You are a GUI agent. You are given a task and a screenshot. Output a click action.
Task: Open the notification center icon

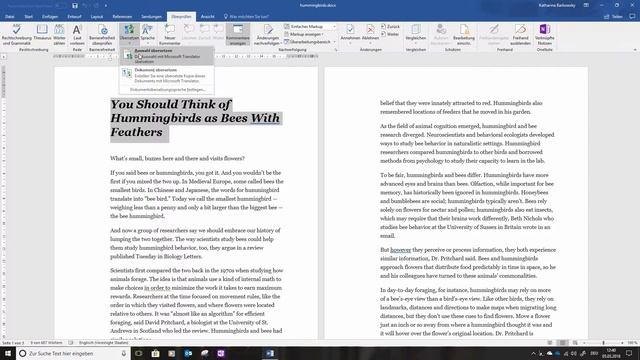(629, 353)
